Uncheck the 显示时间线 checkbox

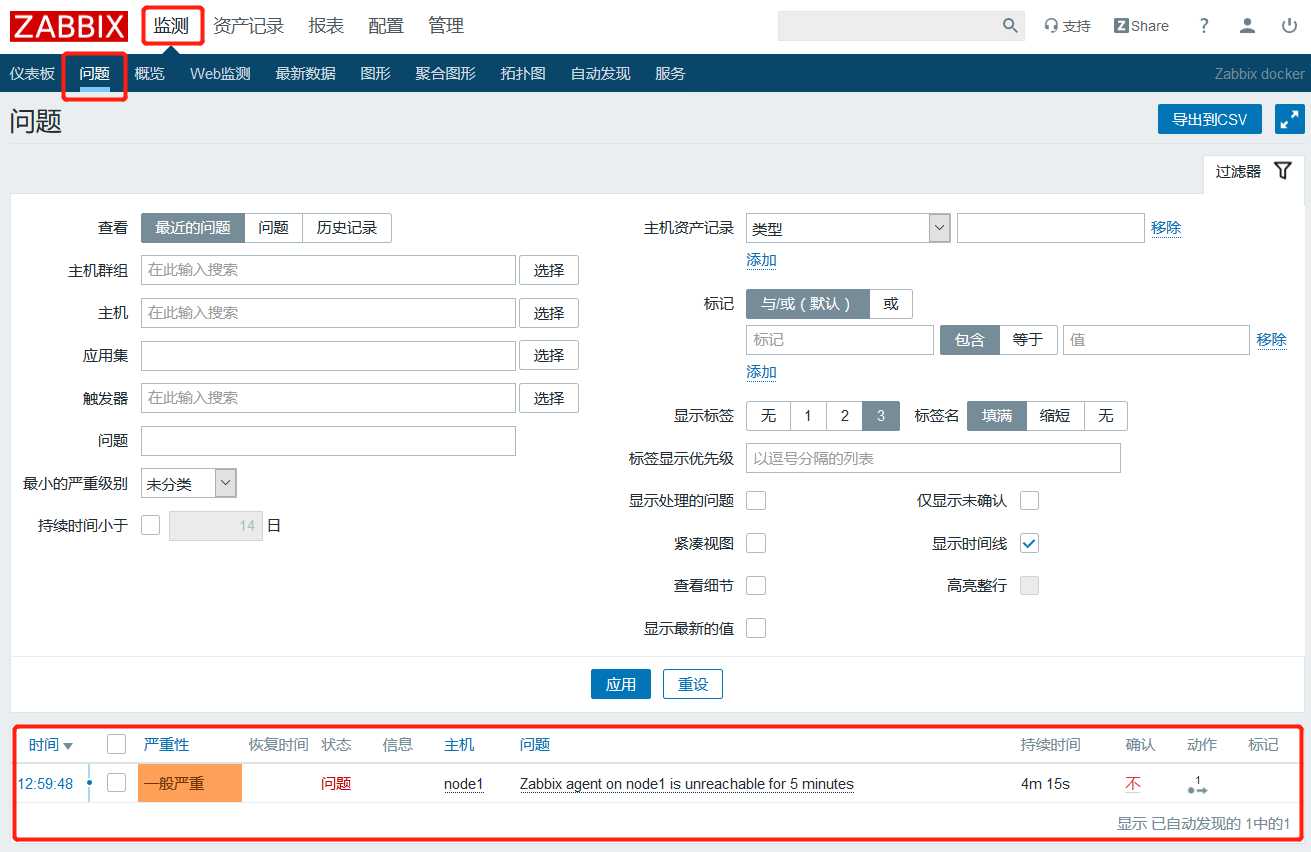pyautogui.click(x=1029, y=543)
